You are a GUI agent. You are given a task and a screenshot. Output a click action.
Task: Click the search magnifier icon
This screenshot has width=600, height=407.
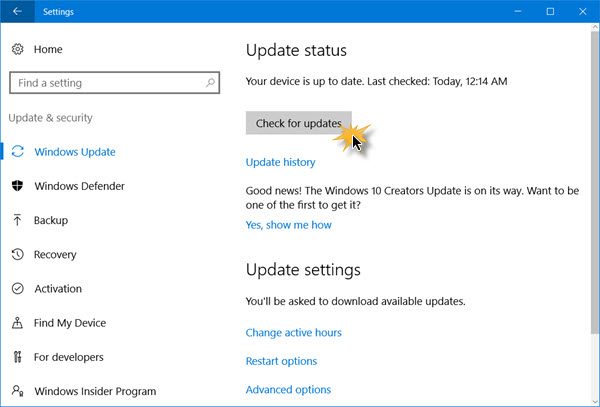pos(210,83)
